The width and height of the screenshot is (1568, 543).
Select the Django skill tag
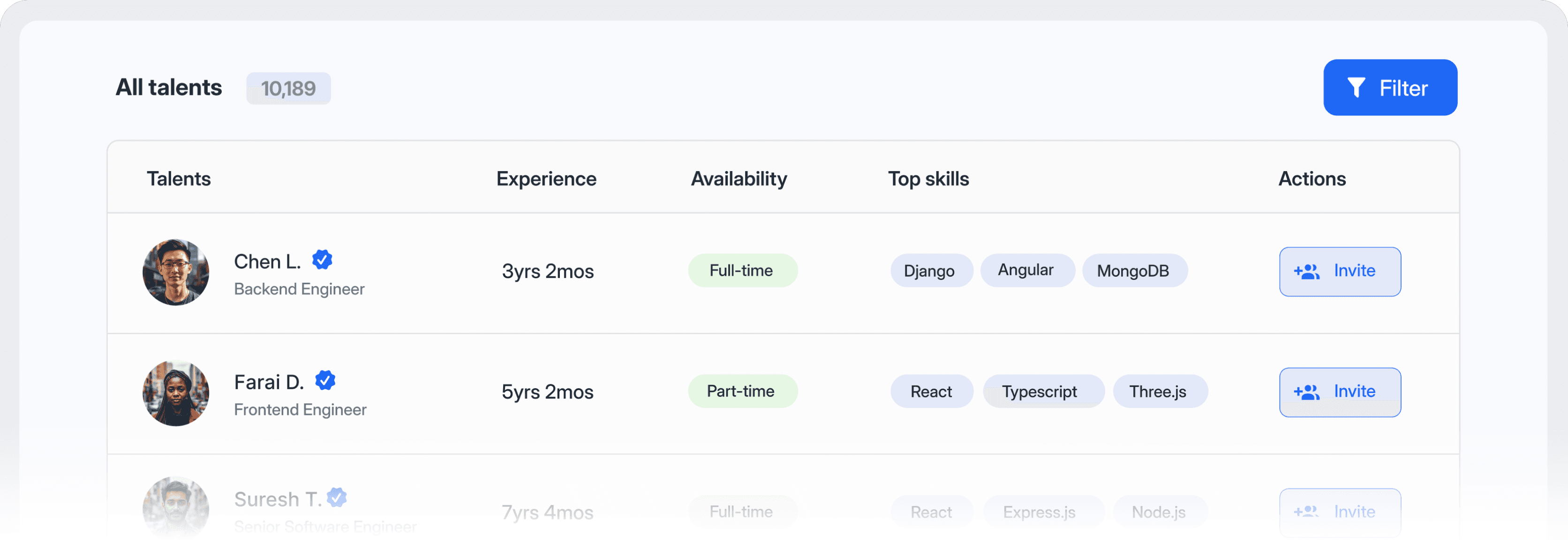928,271
